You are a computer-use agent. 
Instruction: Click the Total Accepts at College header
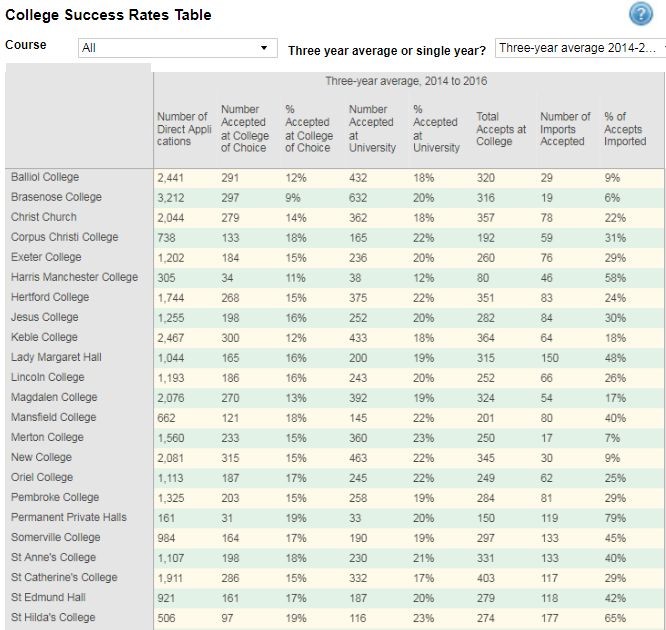tap(501, 129)
